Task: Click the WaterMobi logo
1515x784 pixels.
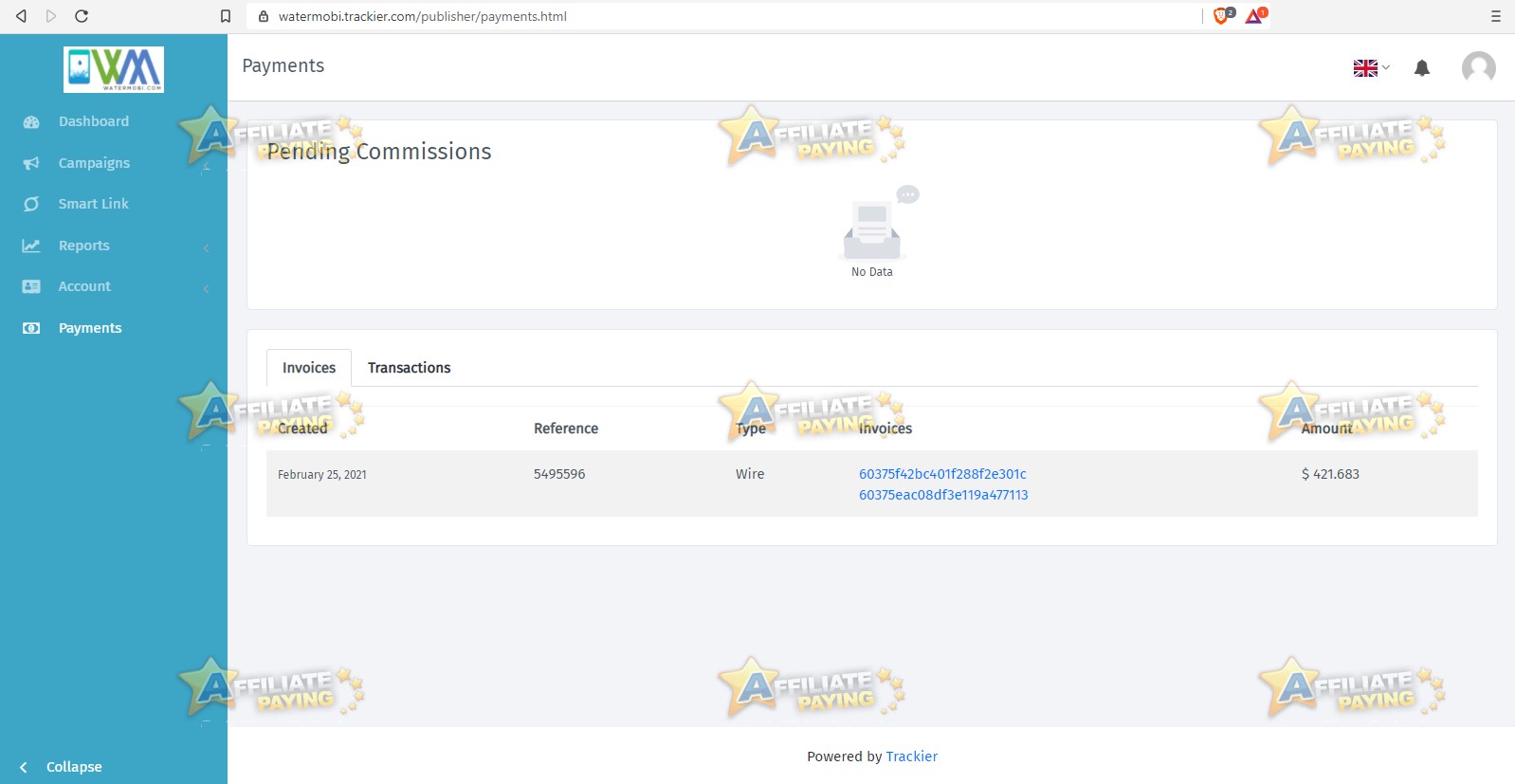Action: coord(114,69)
